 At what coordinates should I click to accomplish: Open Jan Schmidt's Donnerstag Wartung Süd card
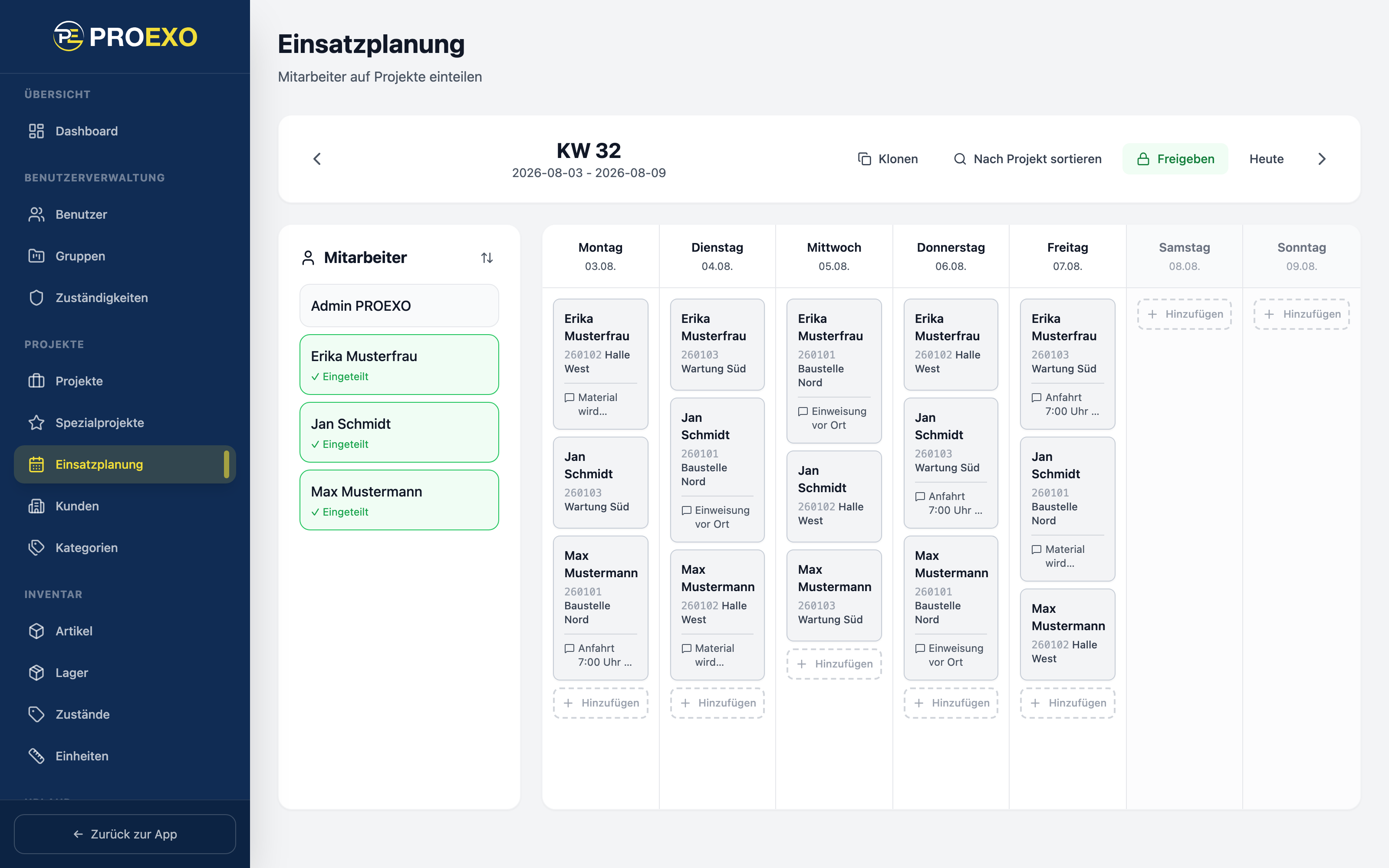(951, 463)
